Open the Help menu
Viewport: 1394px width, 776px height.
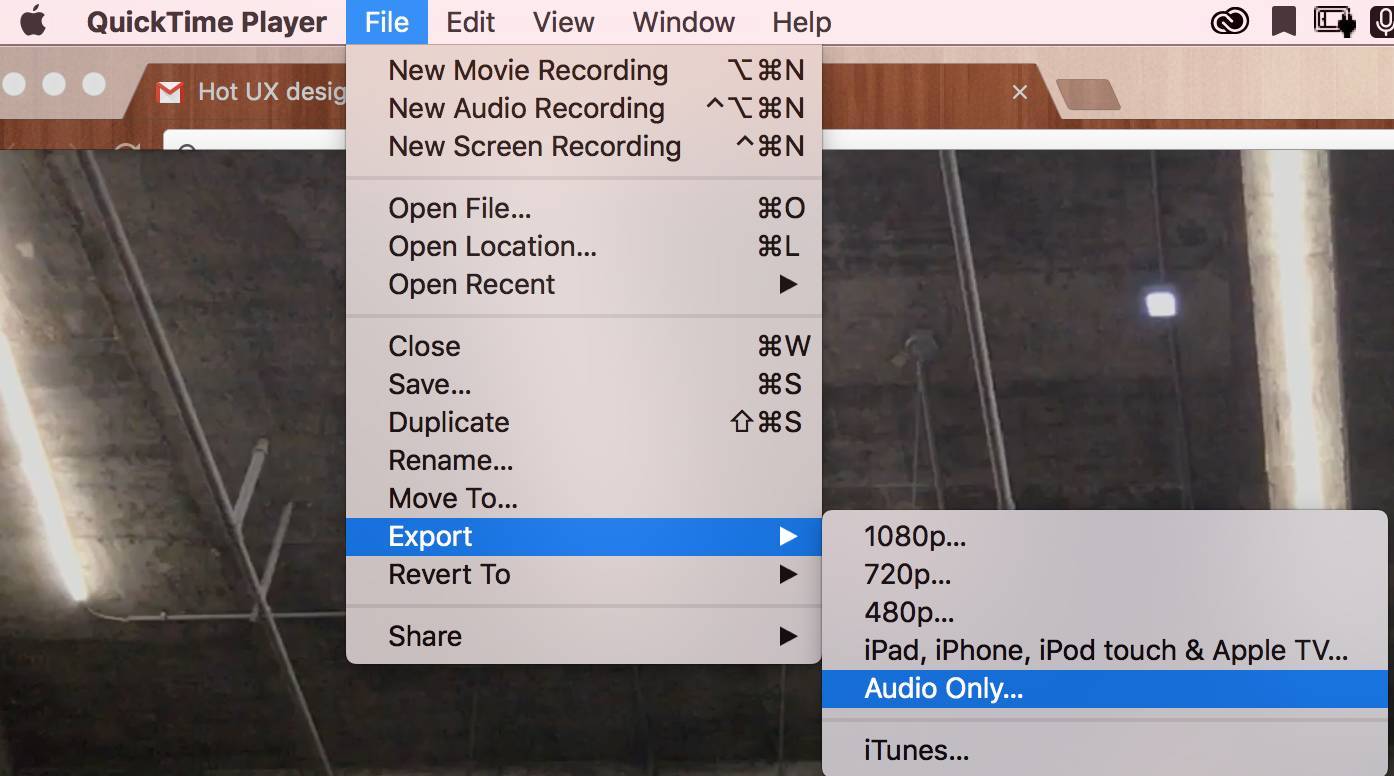[802, 22]
